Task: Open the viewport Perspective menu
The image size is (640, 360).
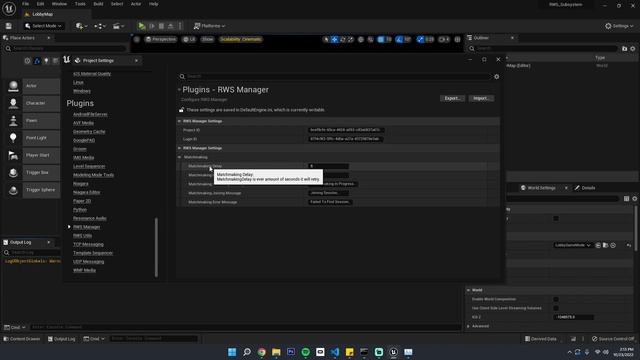Action: (x=161, y=39)
